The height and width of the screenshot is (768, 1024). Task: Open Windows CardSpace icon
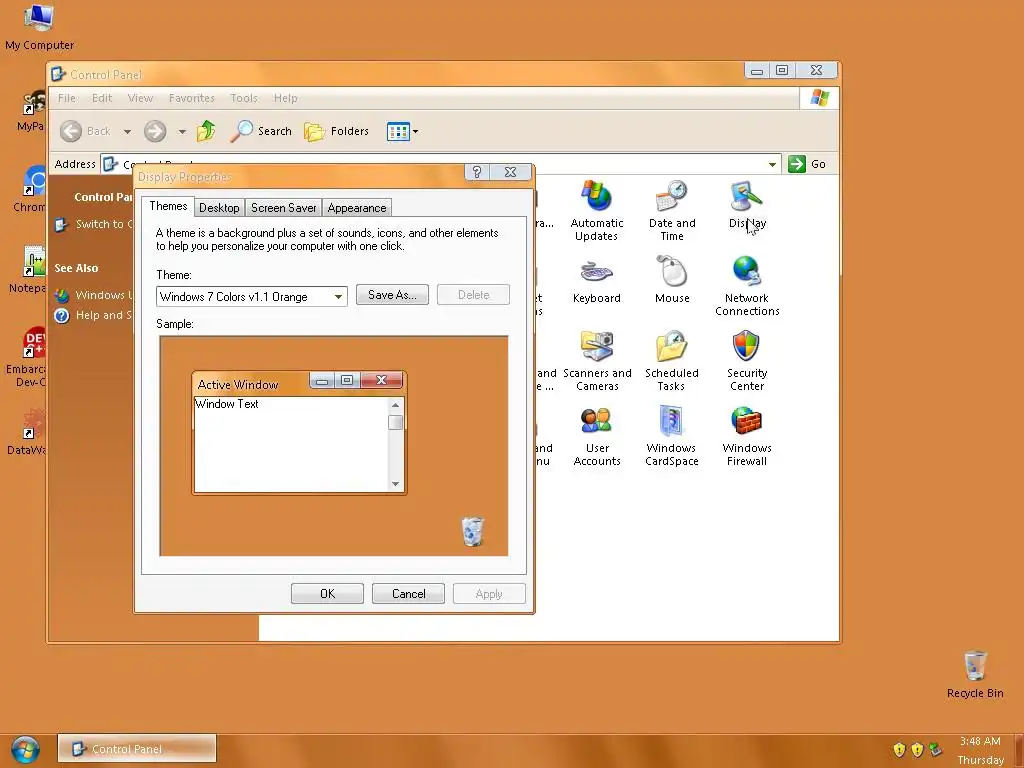pos(672,436)
